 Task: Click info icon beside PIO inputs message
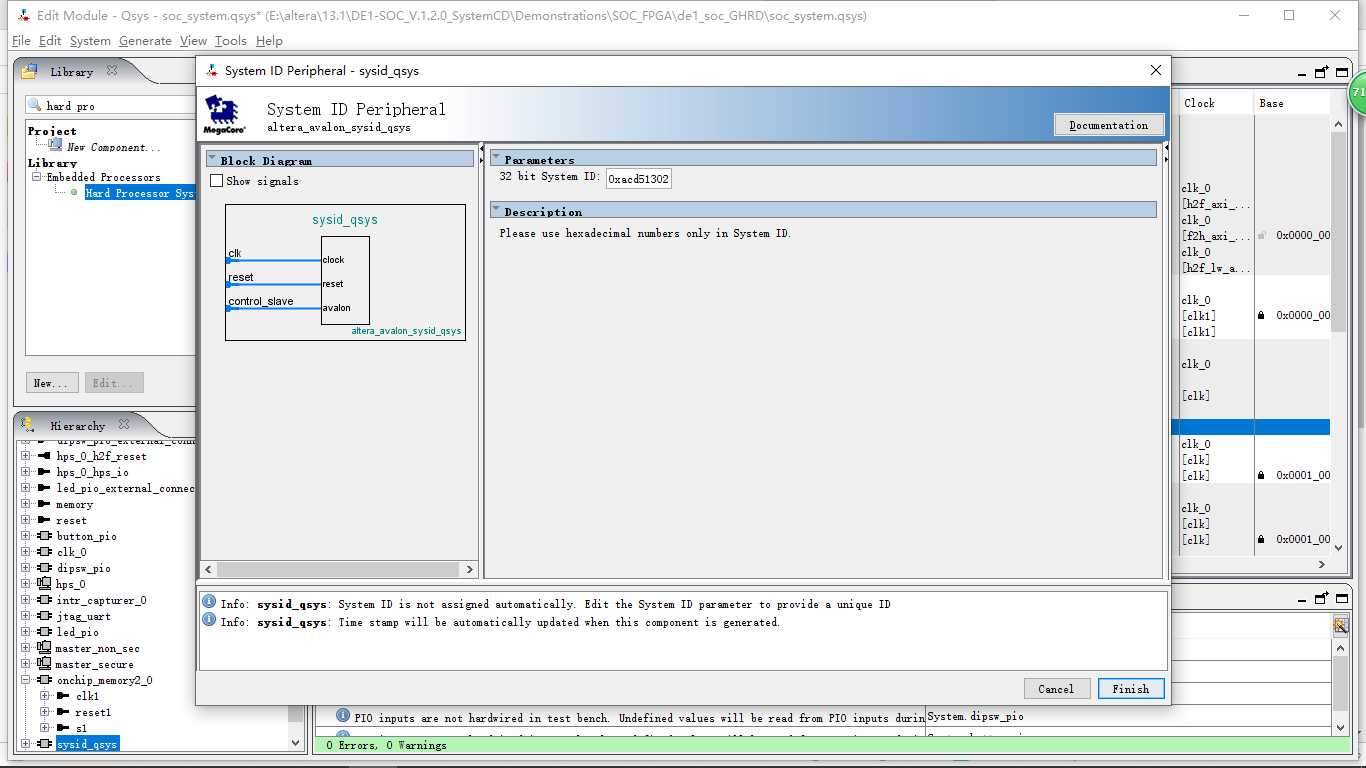[343, 716]
